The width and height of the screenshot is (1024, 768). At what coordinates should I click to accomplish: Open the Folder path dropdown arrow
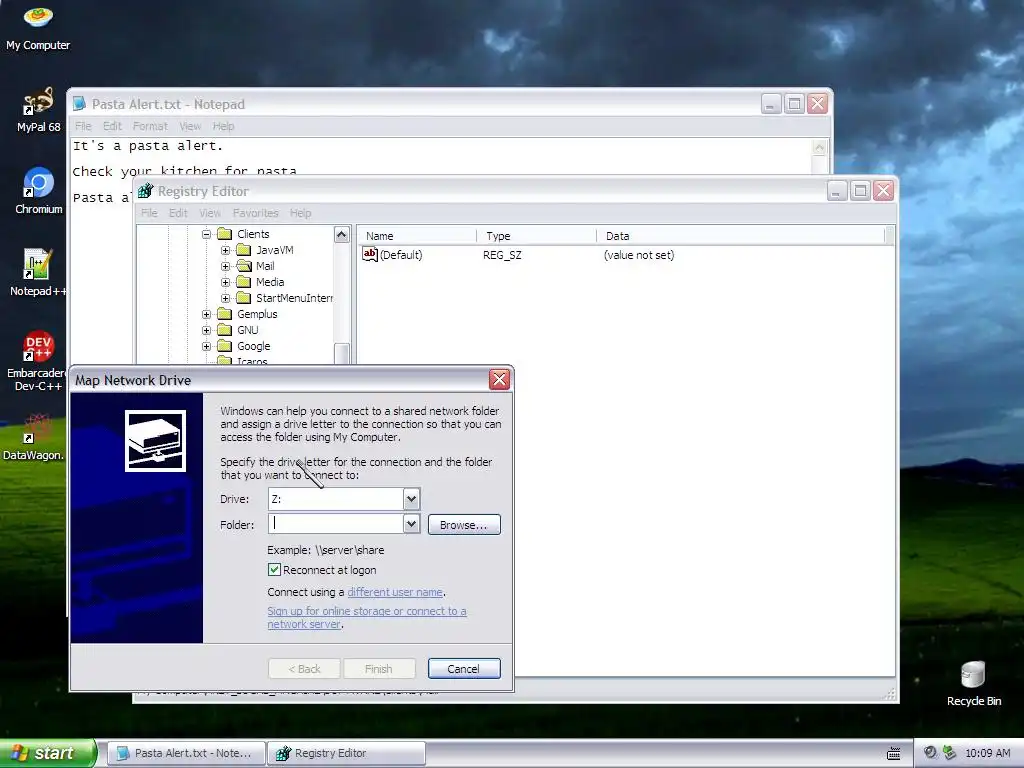411,524
